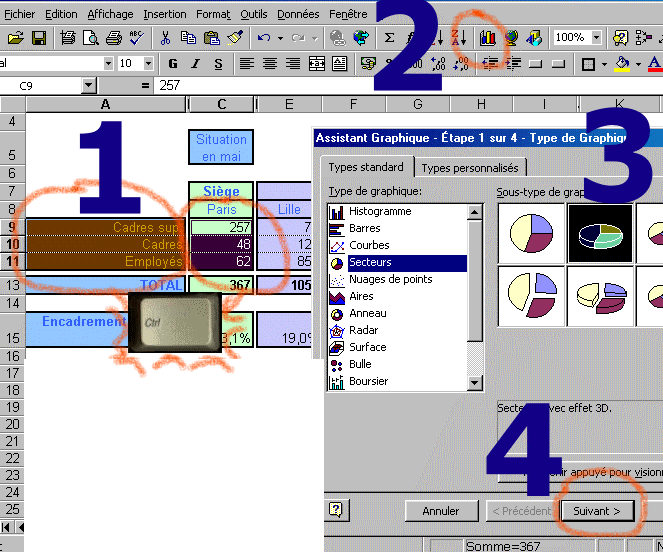The image size is (663, 552).
Task: Toggle right text alignment
Action: (x=293, y=64)
